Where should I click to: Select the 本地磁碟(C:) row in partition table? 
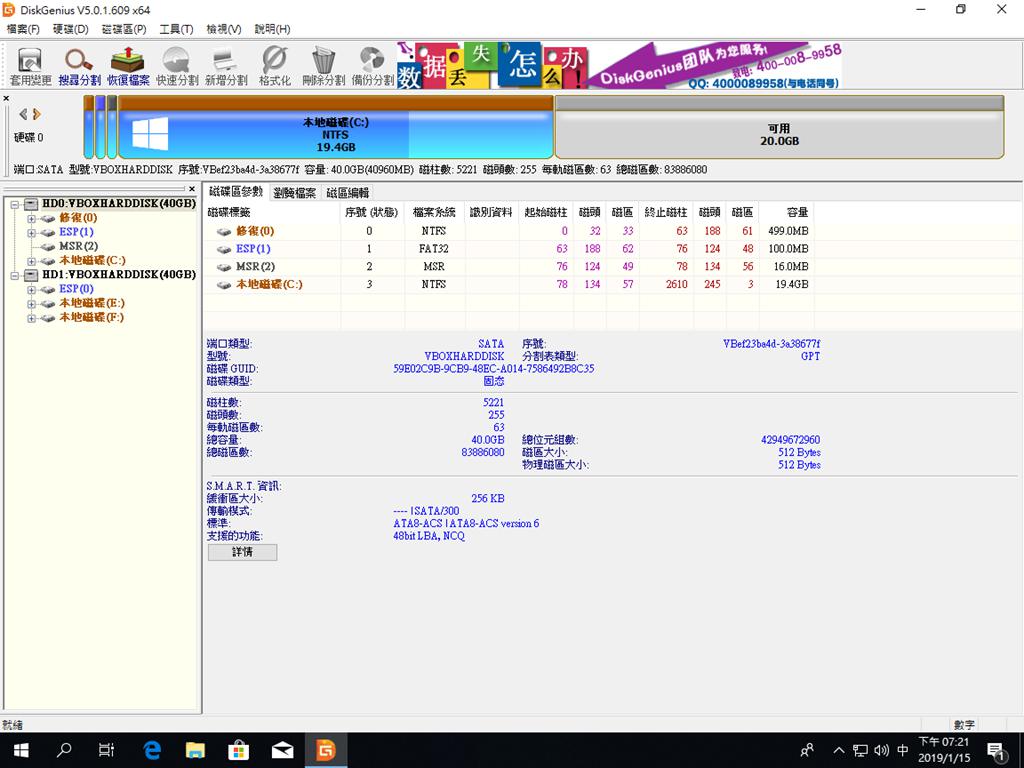point(509,284)
